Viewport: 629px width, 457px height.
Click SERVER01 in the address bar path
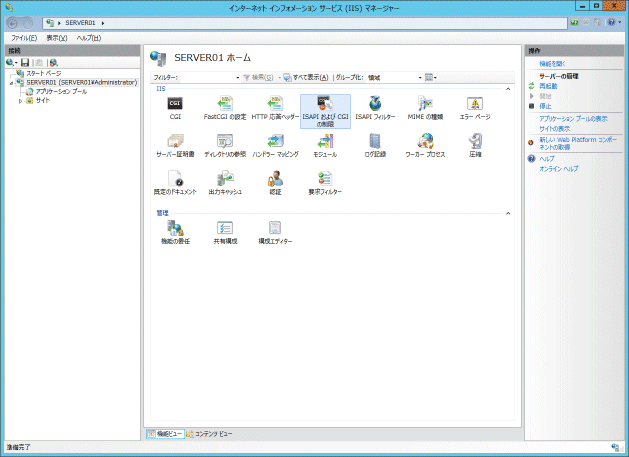click(x=80, y=23)
